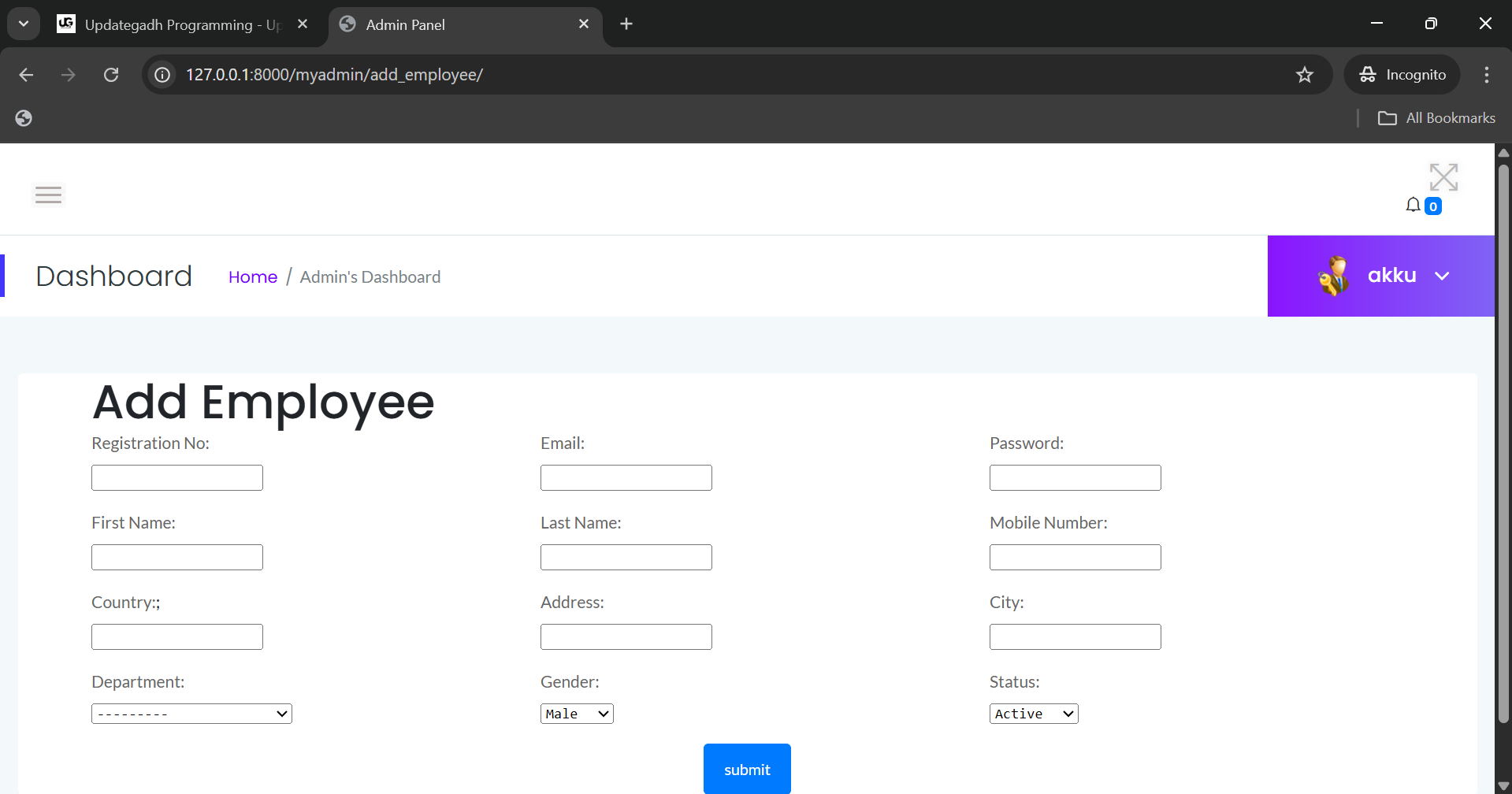Open the Status dropdown showing Active
This screenshot has height=794, width=1512.
tap(1033, 713)
